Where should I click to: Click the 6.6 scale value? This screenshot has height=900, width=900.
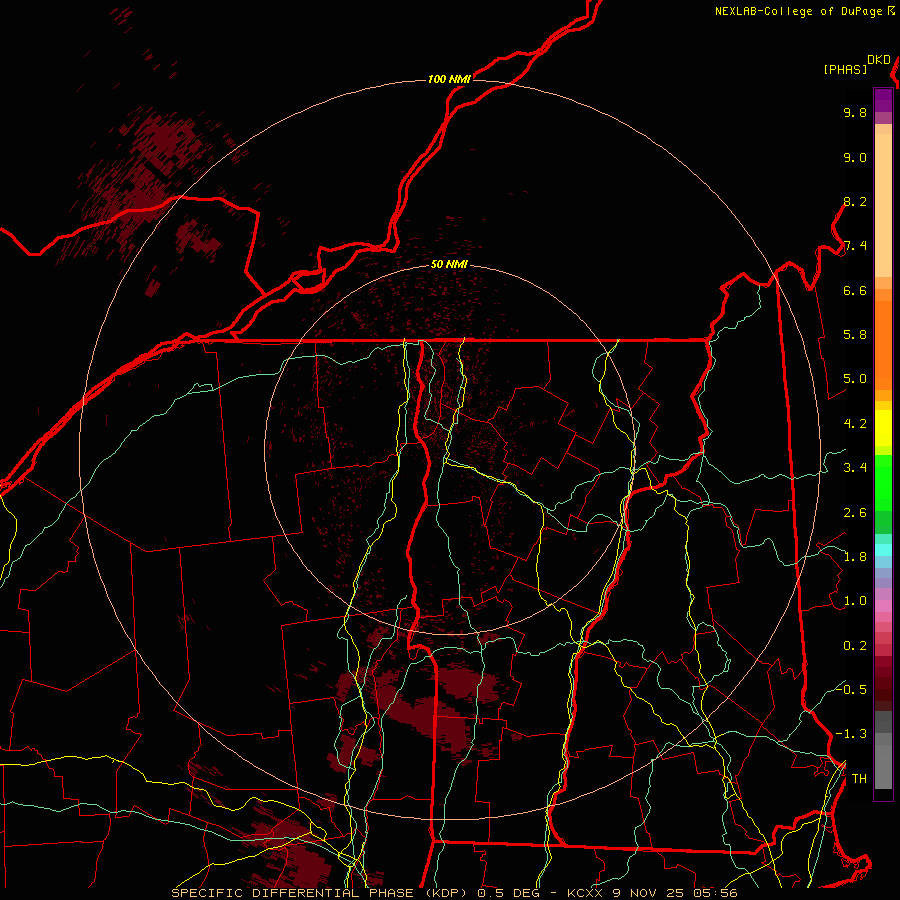[x=855, y=290]
